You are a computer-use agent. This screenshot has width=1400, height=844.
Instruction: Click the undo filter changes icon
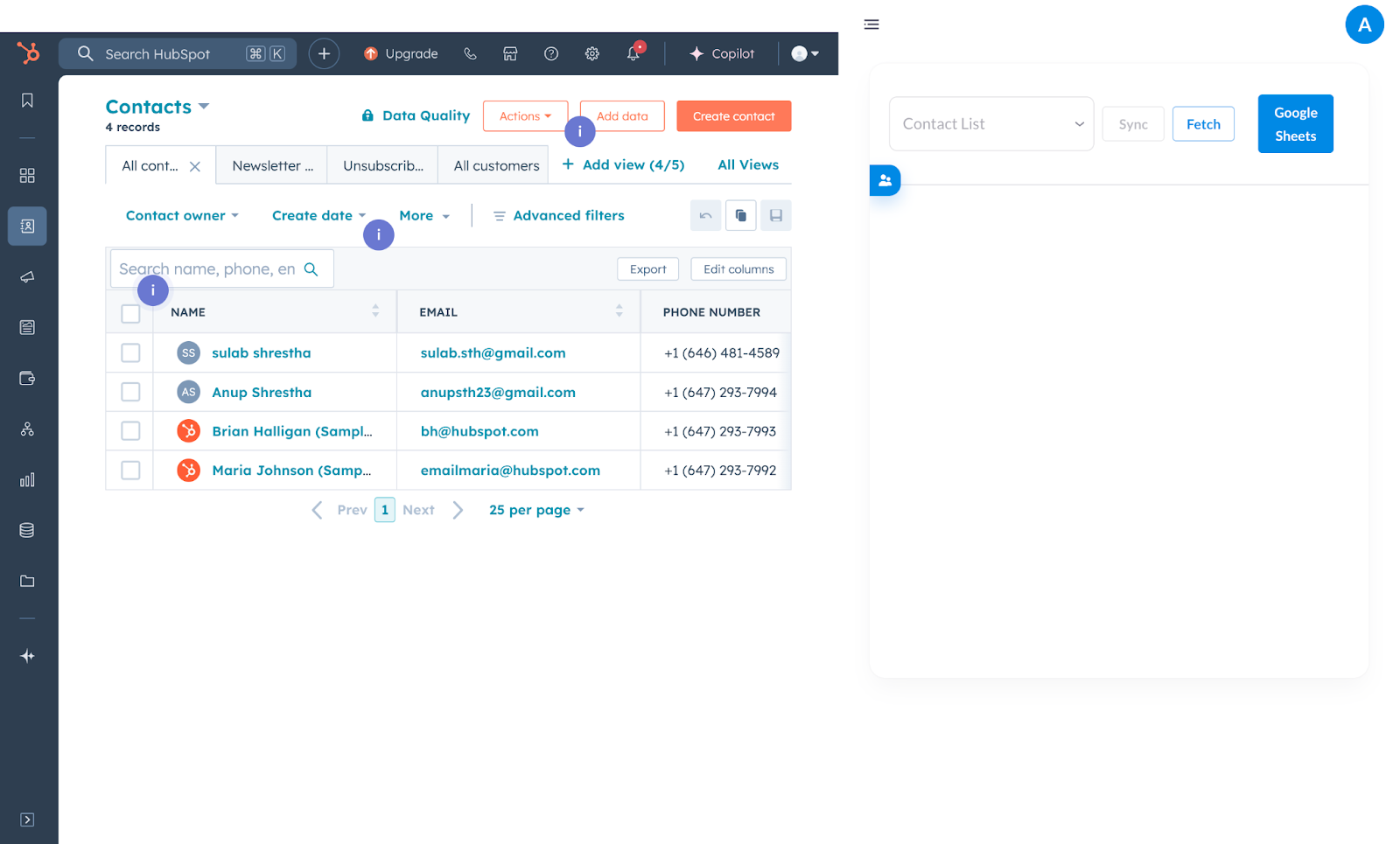tap(705, 215)
